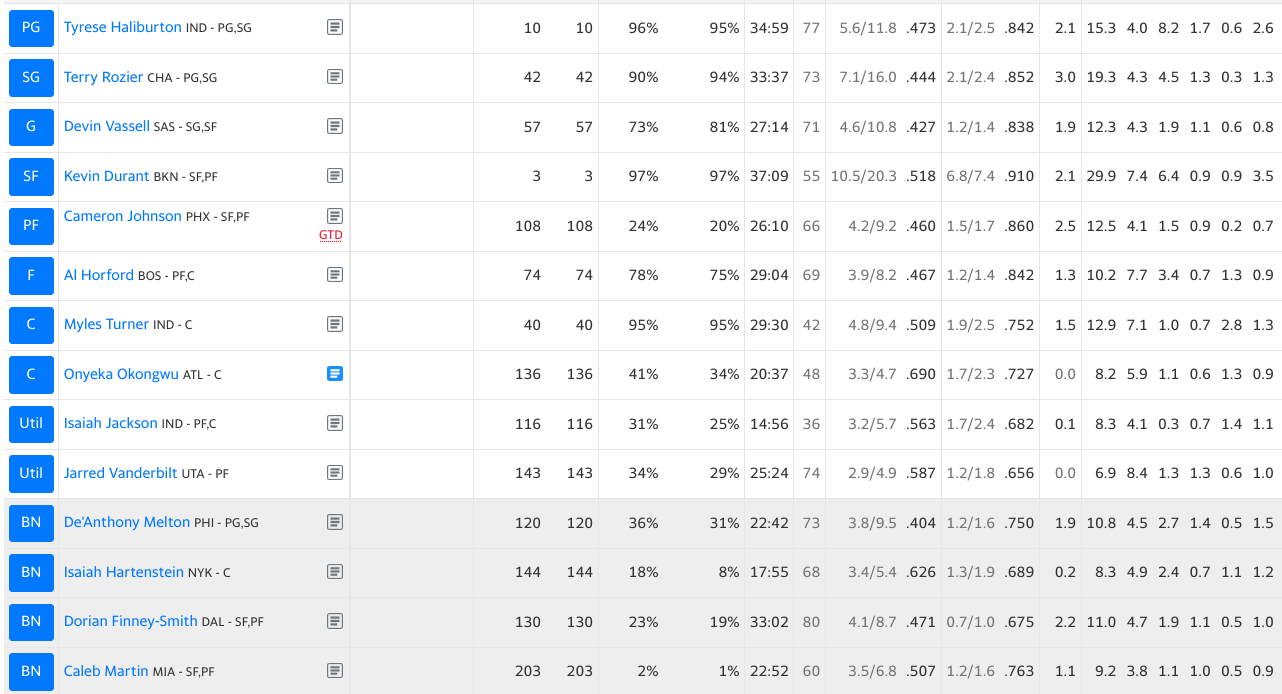1282x694 pixels.
Task: Open Caleb Martin's player notes icon
Action: point(335,671)
